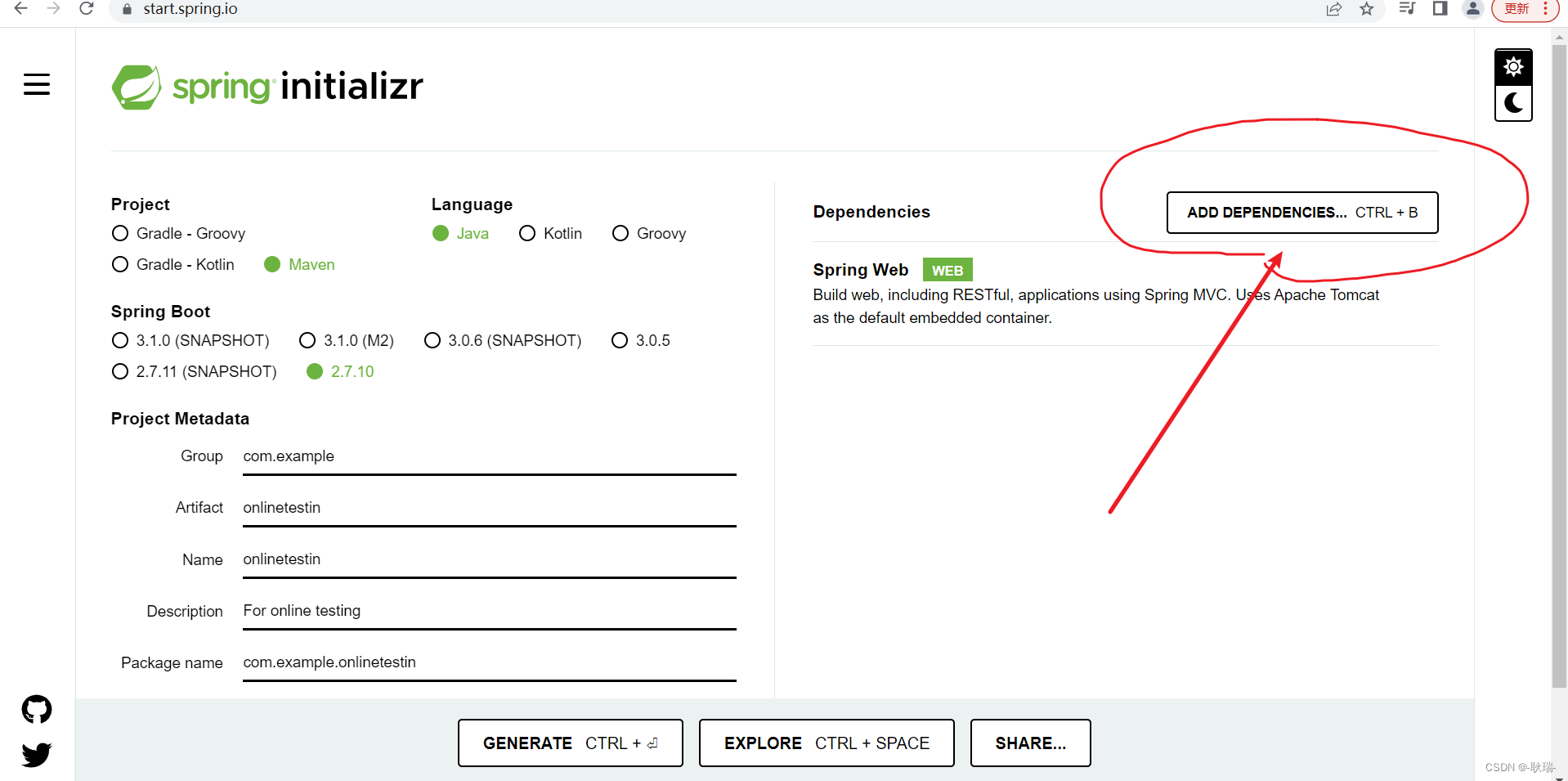Select Spring Boot 3.0.6 (SNAPSHOT)
The width and height of the screenshot is (1568, 781).
tap(503, 341)
